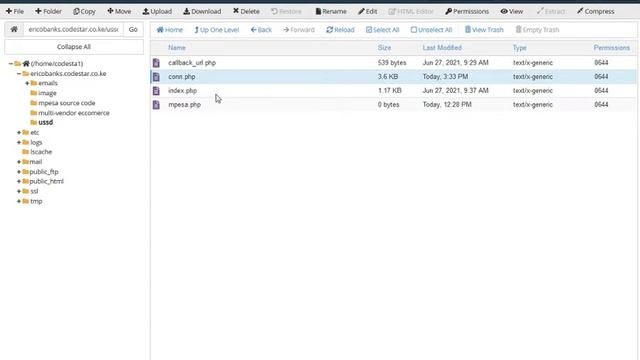The height and width of the screenshot is (360, 640).
Task: Delete the selected file
Action: pyautogui.click(x=246, y=11)
